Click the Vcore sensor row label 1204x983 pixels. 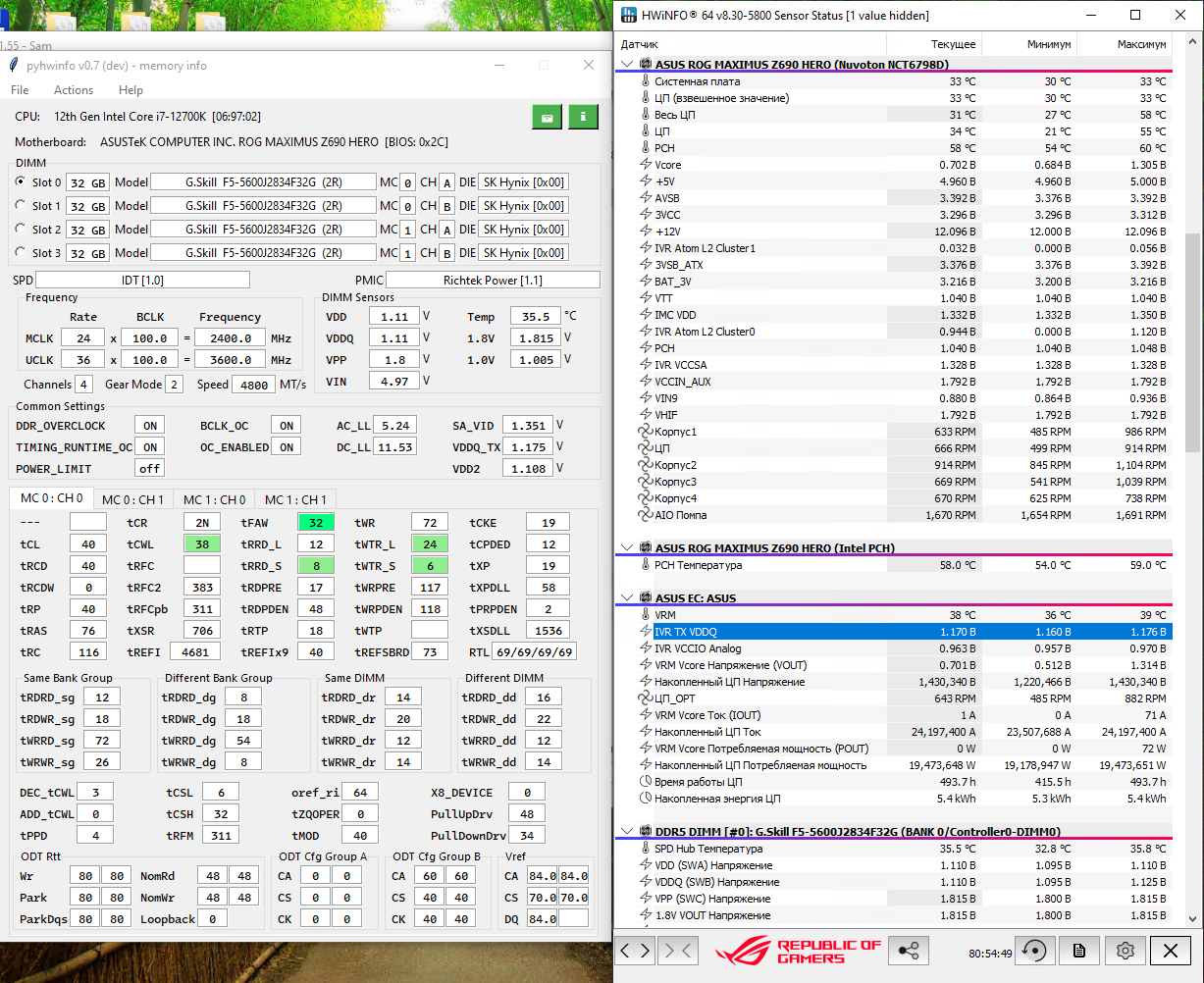[x=667, y=165]
